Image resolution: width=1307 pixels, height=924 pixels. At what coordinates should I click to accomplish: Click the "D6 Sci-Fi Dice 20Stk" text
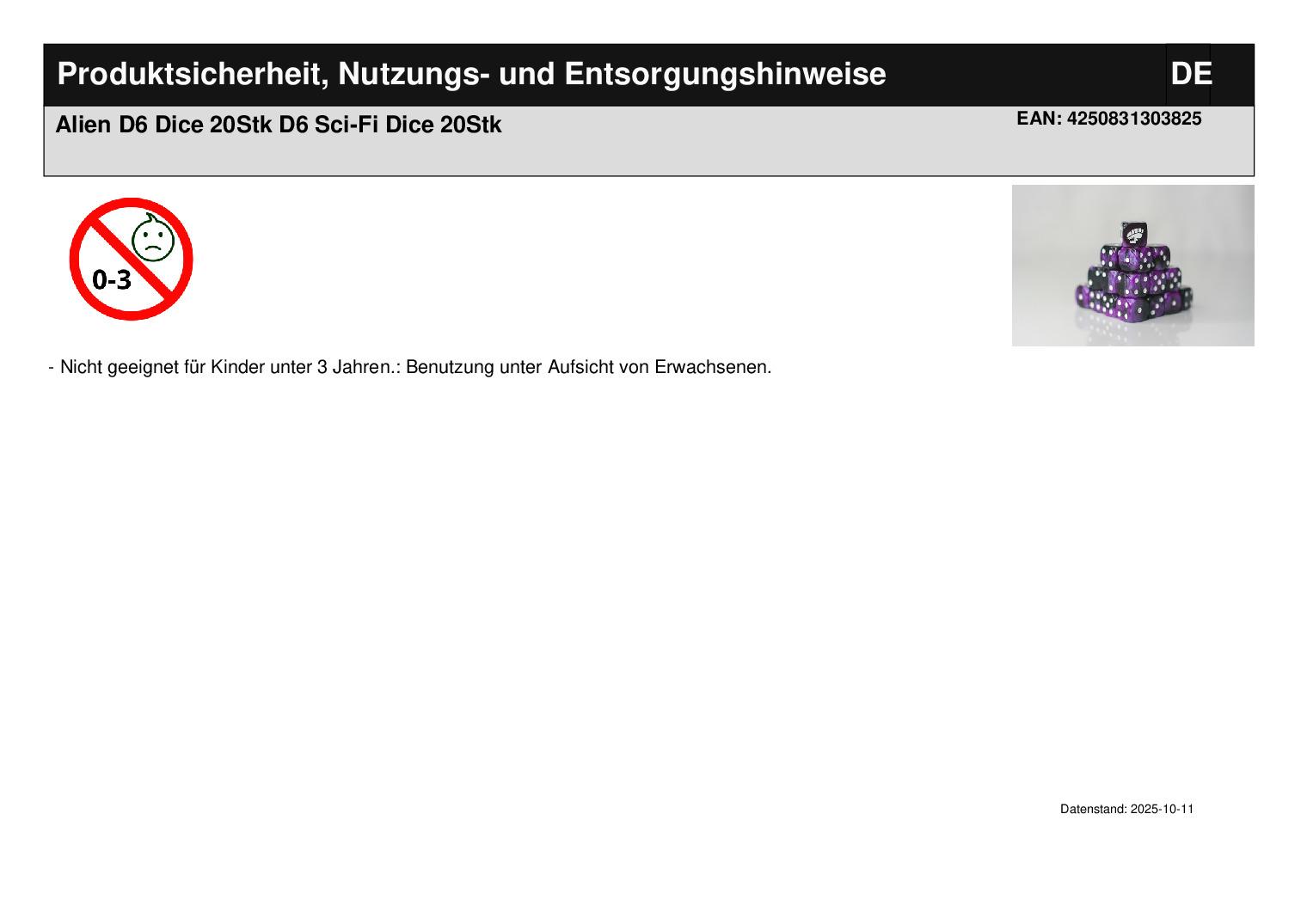(390, 125)
